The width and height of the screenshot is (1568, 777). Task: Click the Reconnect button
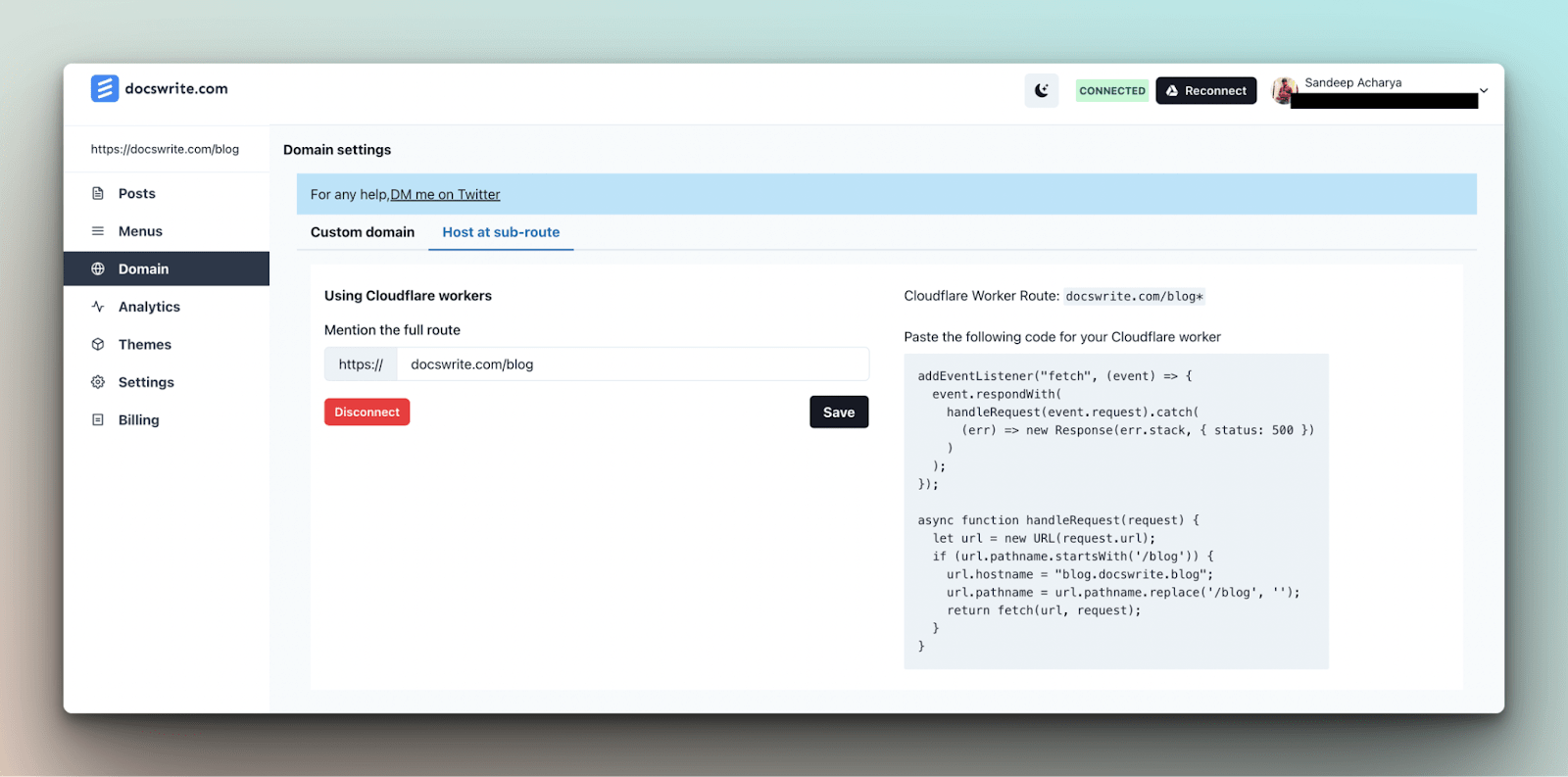tap(1206, 90)
